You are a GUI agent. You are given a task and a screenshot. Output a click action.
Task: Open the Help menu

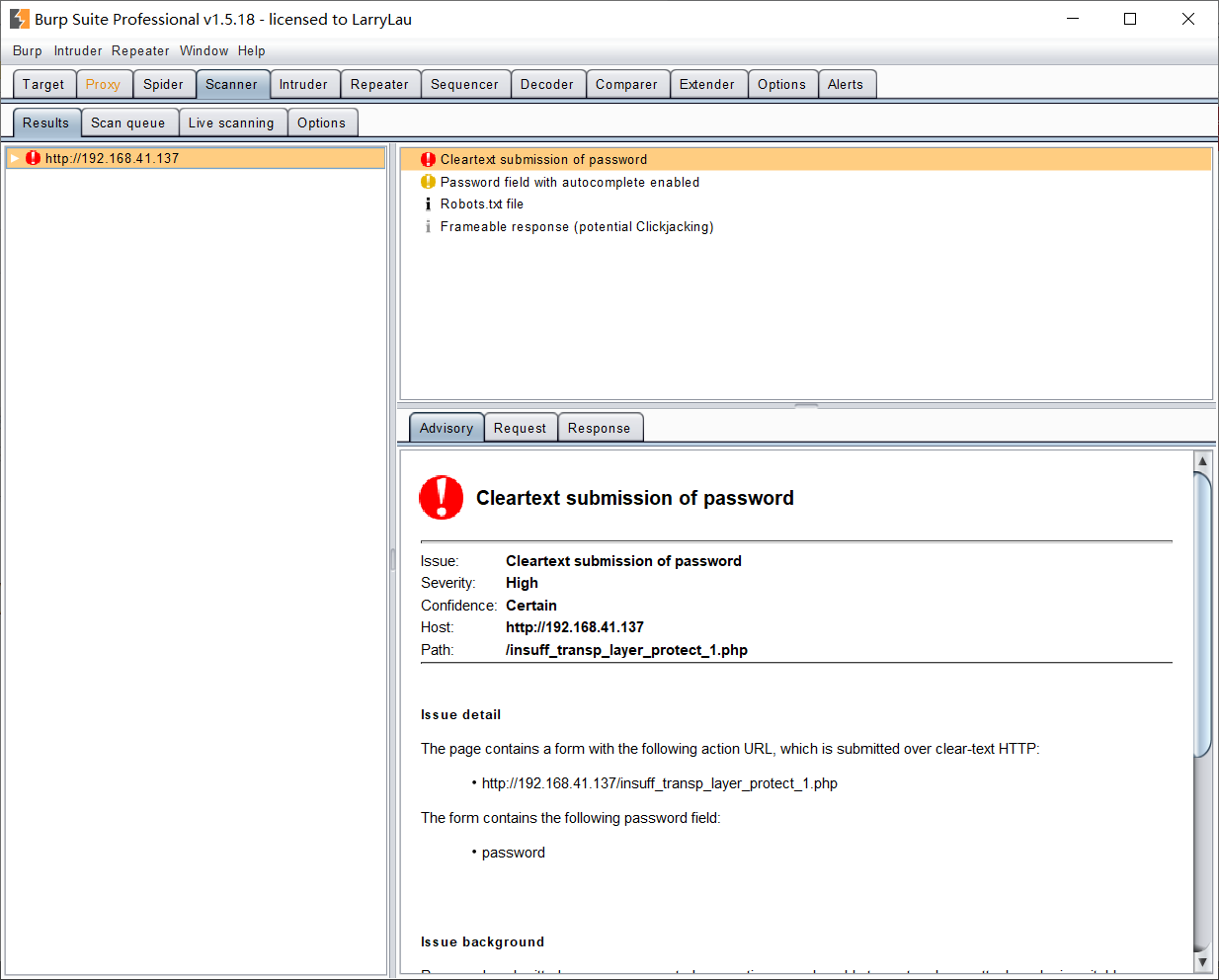(x=252, y=51)
